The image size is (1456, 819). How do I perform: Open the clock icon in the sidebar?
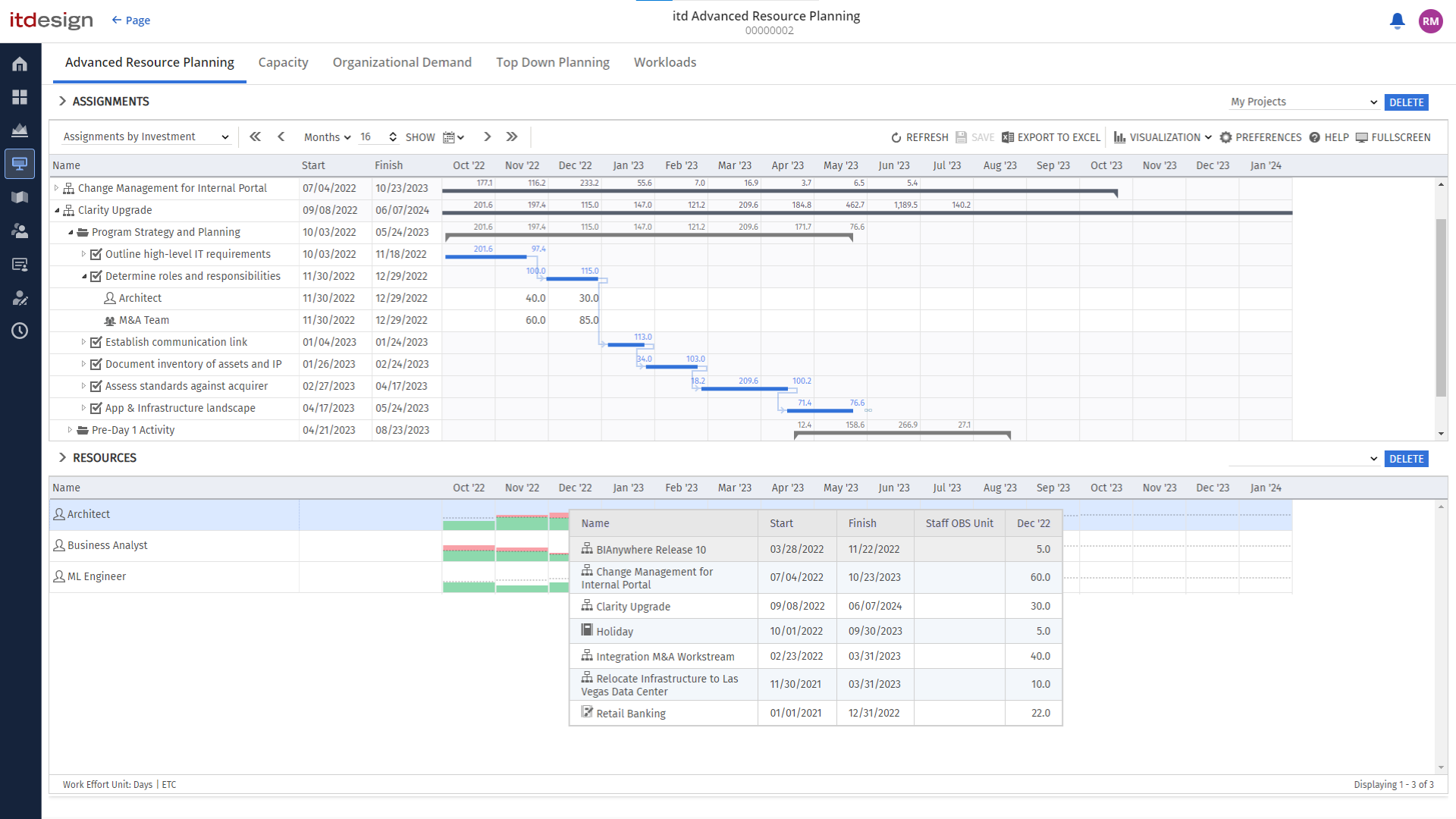pyautogui.click(x=20, y=331)
